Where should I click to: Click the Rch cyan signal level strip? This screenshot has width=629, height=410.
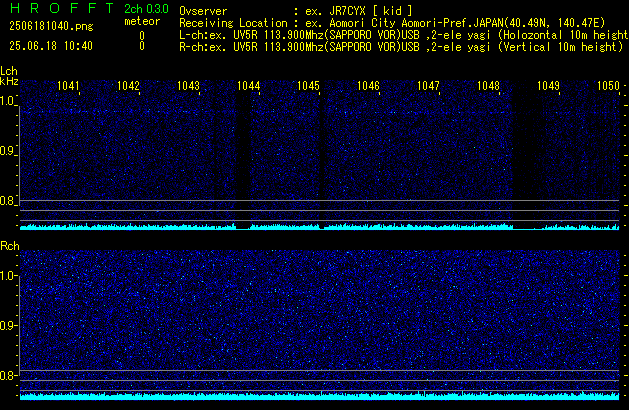coord(319,396)
